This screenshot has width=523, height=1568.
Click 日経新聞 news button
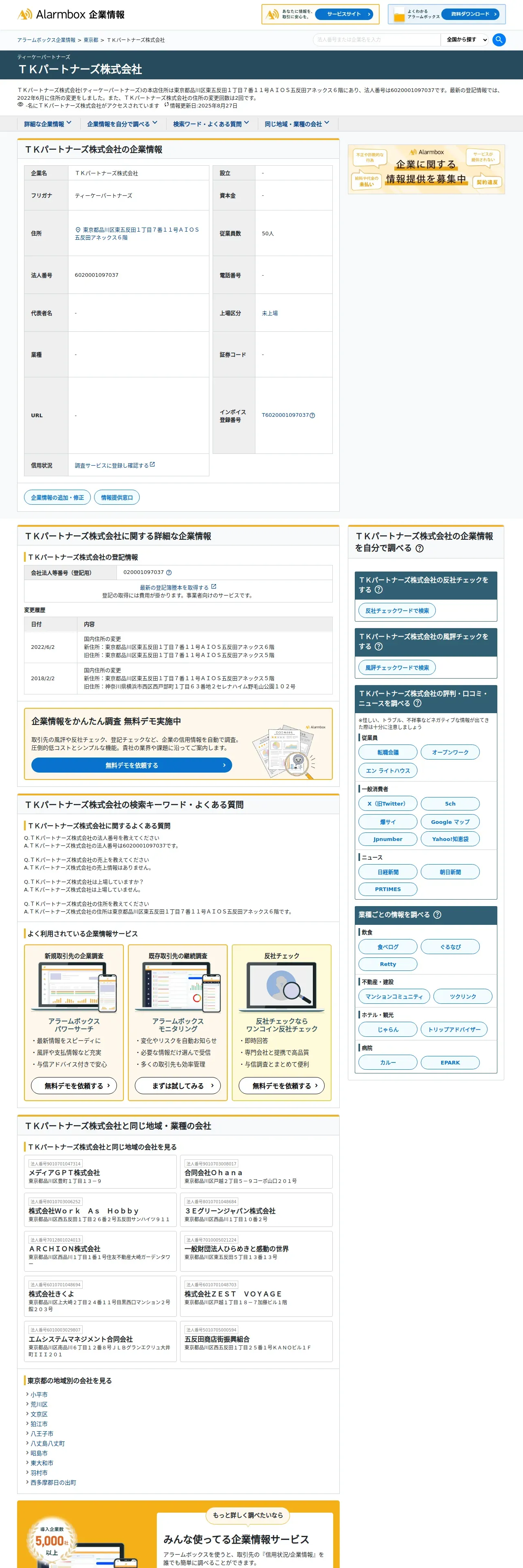(x=388, y=872)
